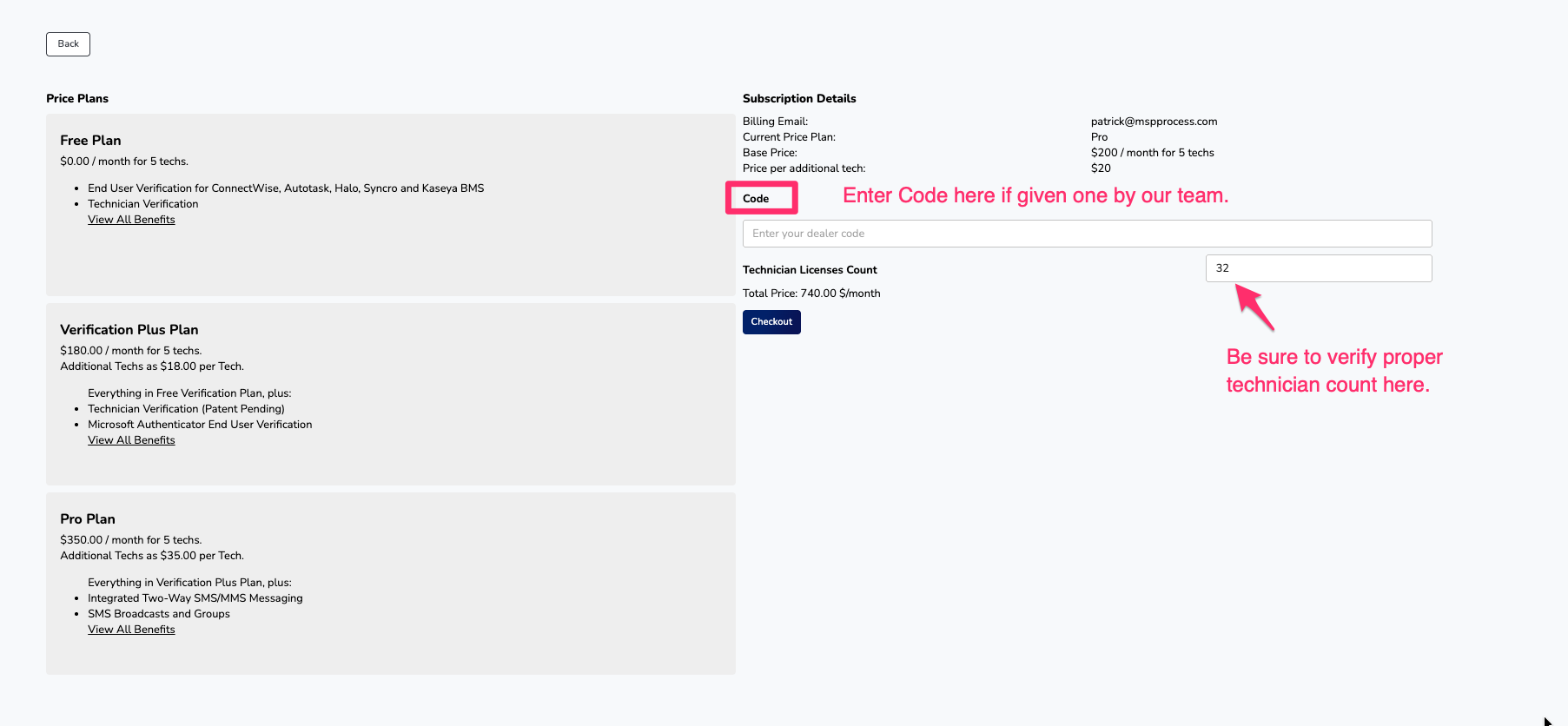The height and width of the screenshot is (726, 1568).
Task: Click the "verify proper technician count" note
Action: click(1333, 371)
